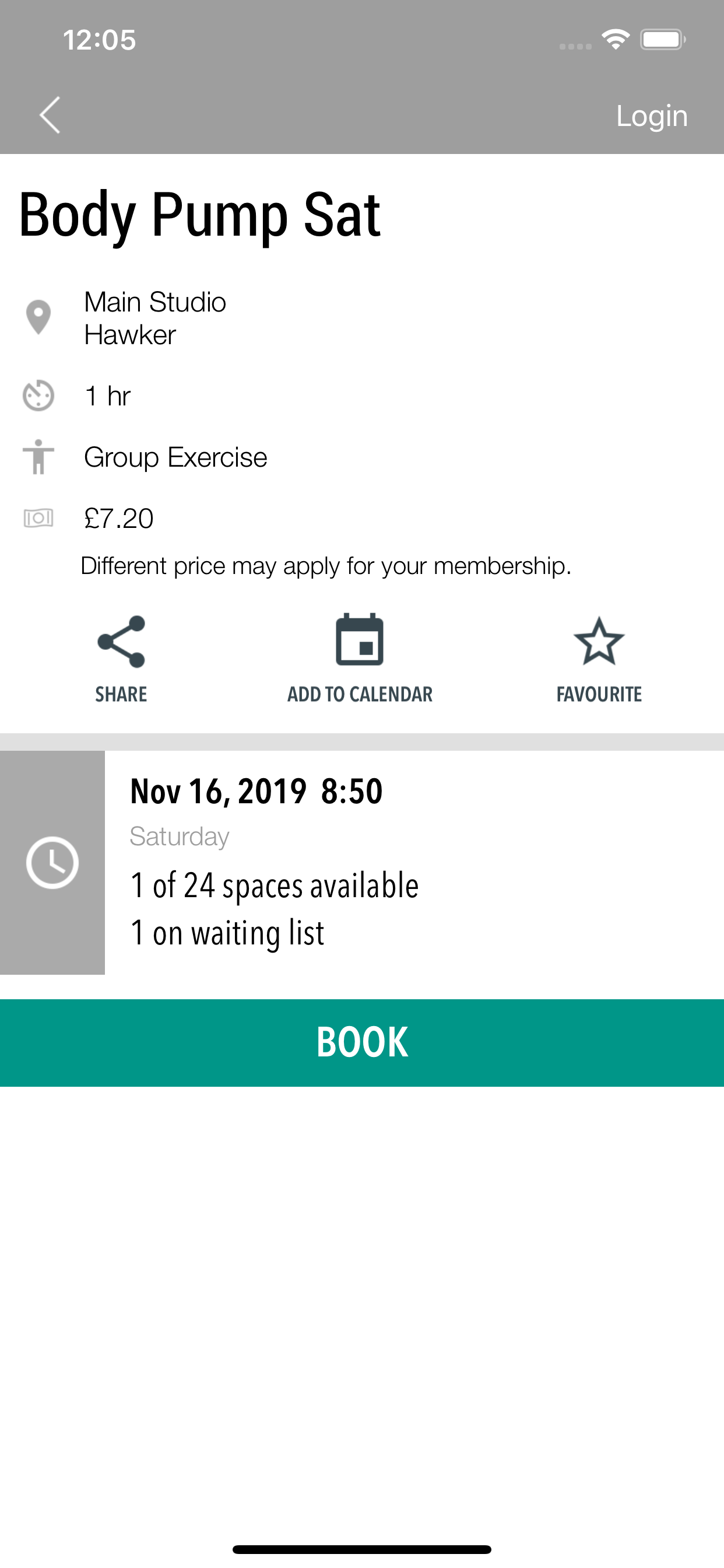The image size is (724, 1568).
Task: Tap the 1 on waiting list text
Action: coord(227,933)
